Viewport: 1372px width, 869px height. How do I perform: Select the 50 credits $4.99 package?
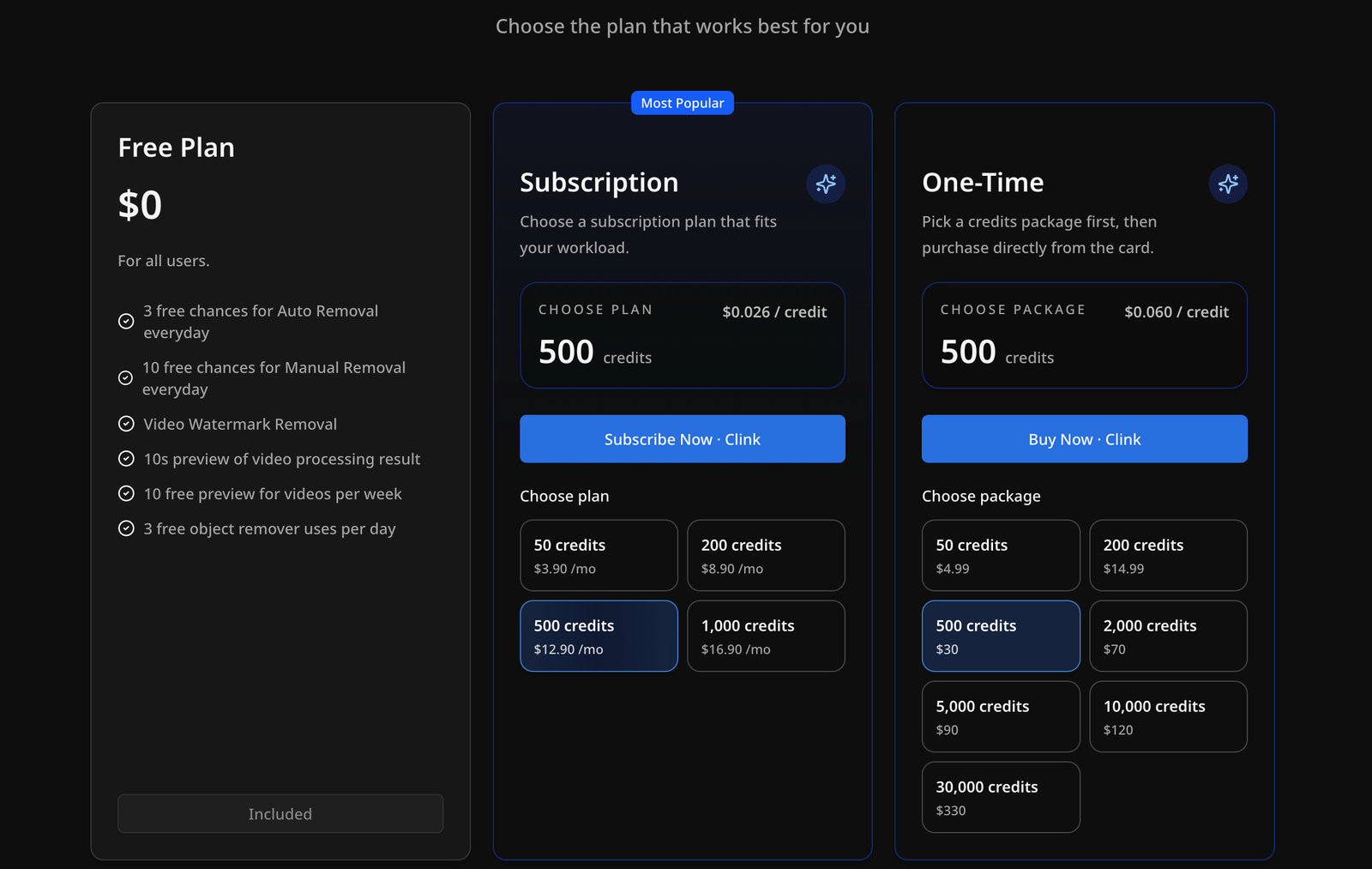pyautogui.click(x=1001, y=555)
